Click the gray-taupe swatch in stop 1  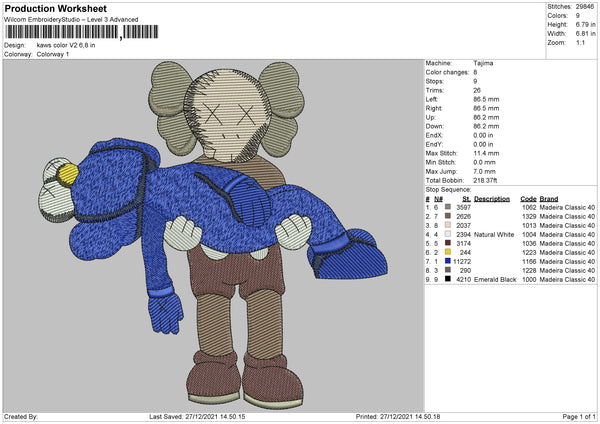(449, 206)
